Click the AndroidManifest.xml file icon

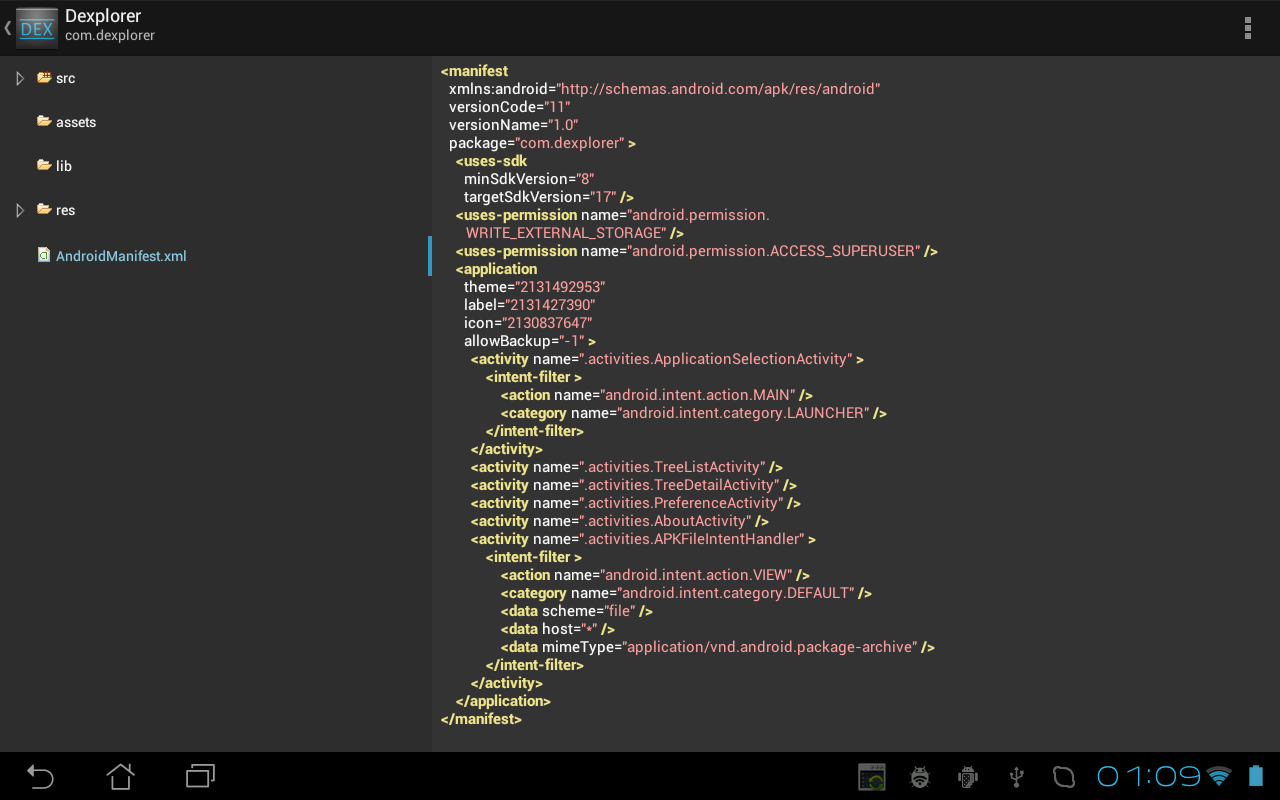pyautogui.click(x=44, y=255)
